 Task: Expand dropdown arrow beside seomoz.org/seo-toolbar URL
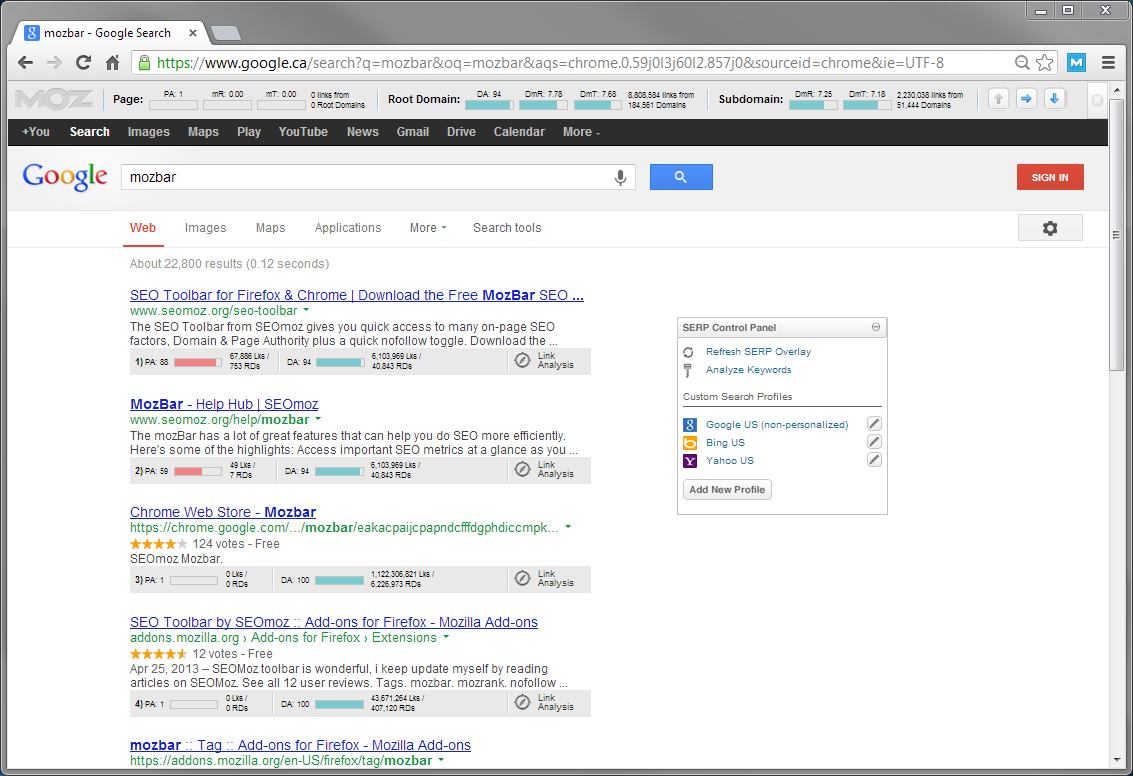pos(306,311)
